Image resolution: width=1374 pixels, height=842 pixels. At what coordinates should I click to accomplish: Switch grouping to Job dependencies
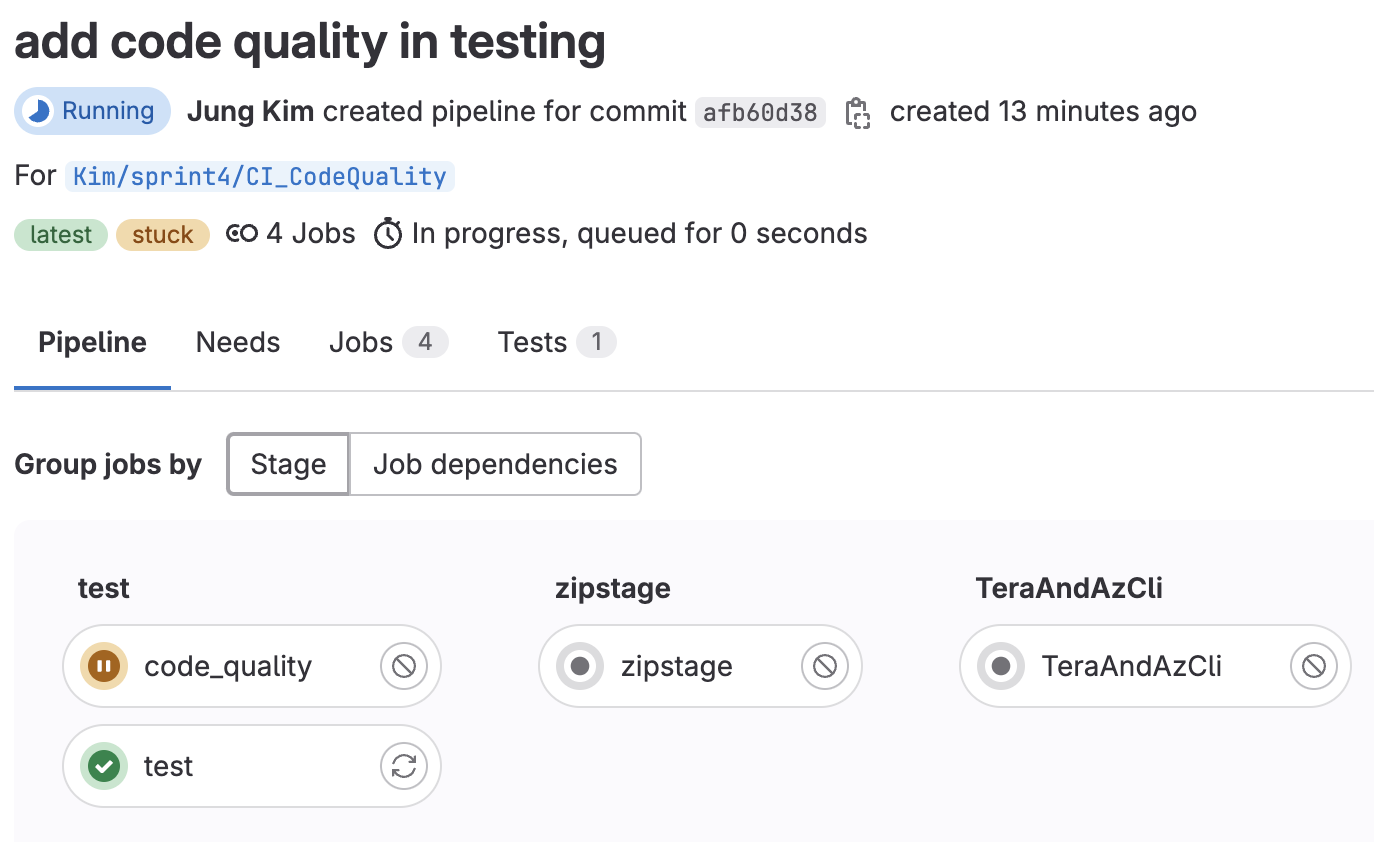coord(494,463)
